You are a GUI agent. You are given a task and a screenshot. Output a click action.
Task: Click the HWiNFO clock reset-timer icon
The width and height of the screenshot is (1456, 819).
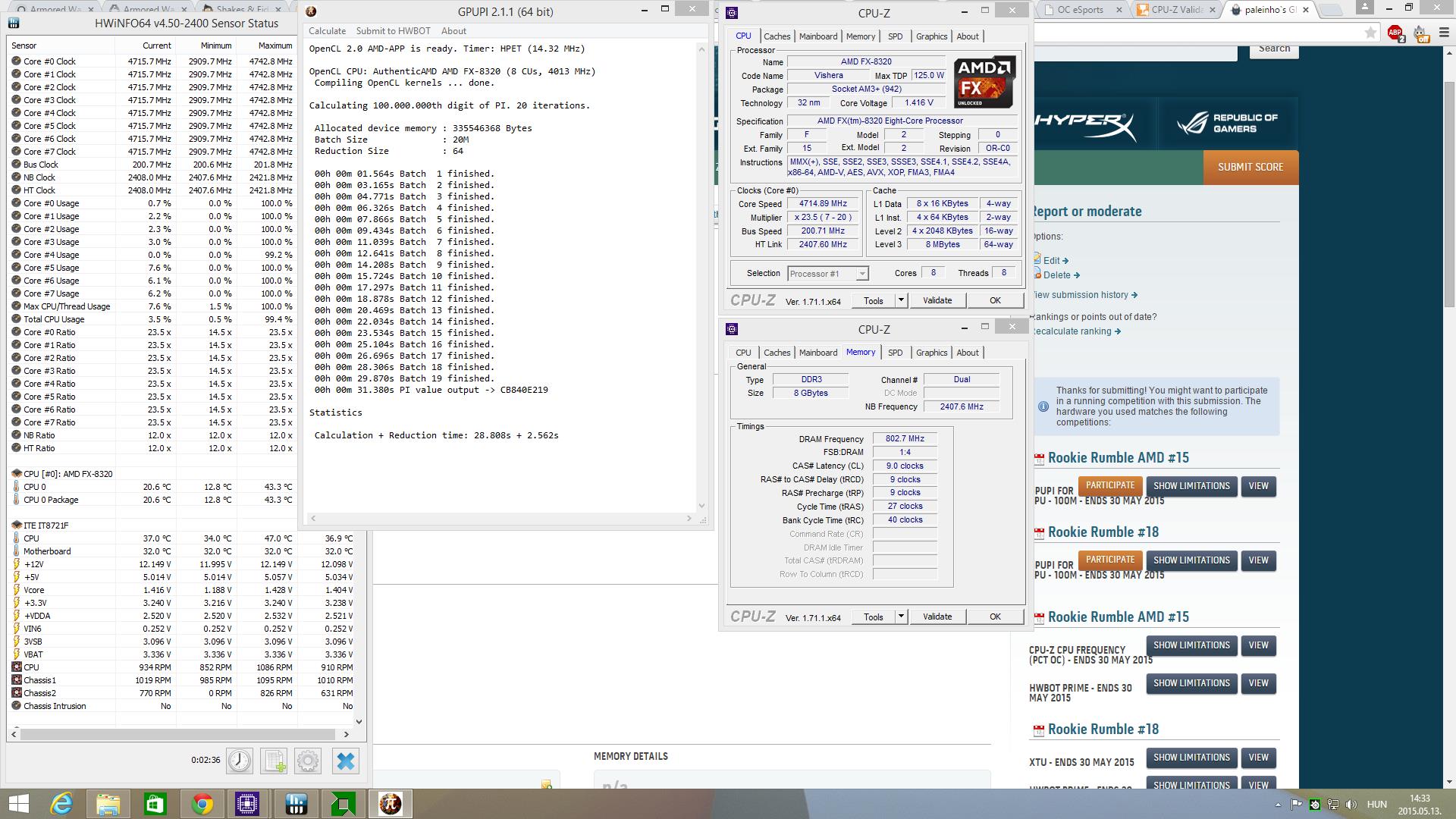tap(240, 761)
